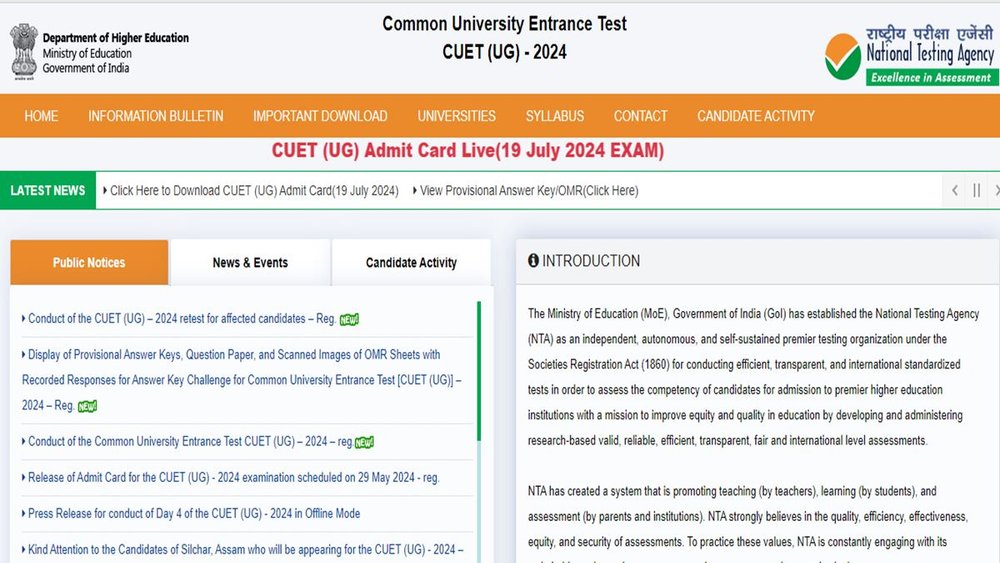The image size is (1000, 563).
Task: Click the Government of India emblem logo
Action: pyautogui.click(x=24, y=51)
